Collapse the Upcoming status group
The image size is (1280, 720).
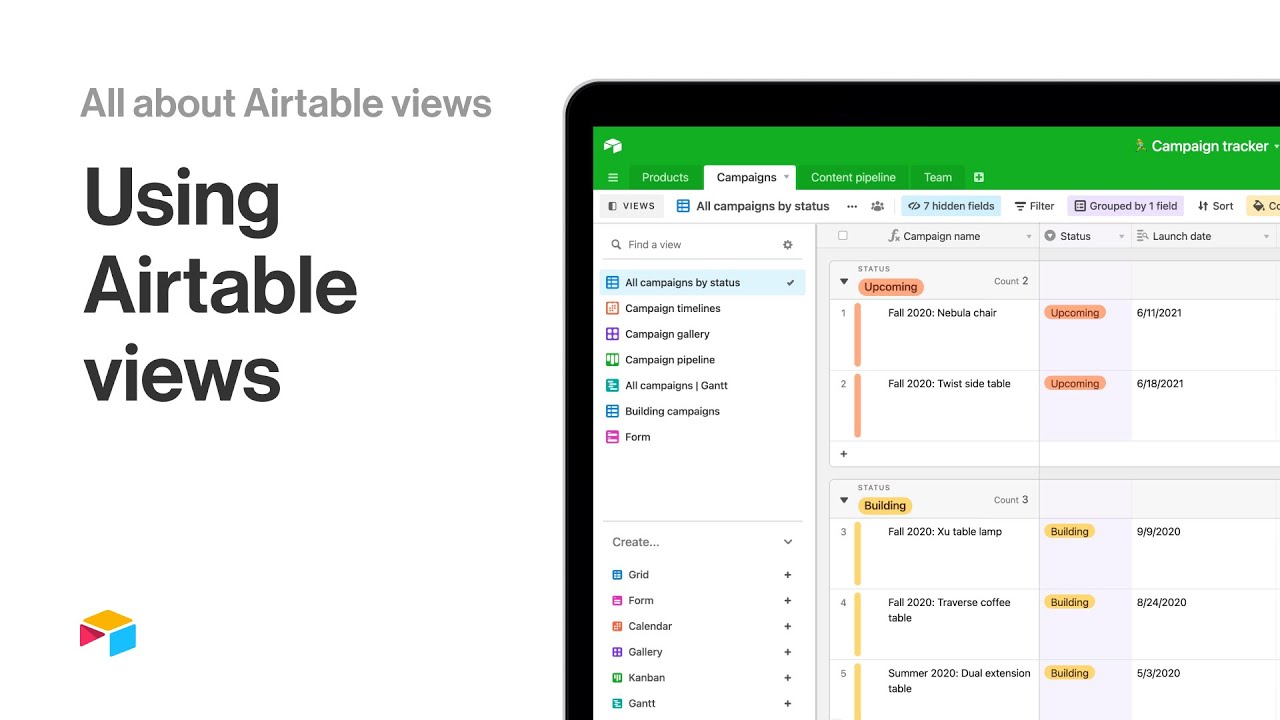pos(844,282)
